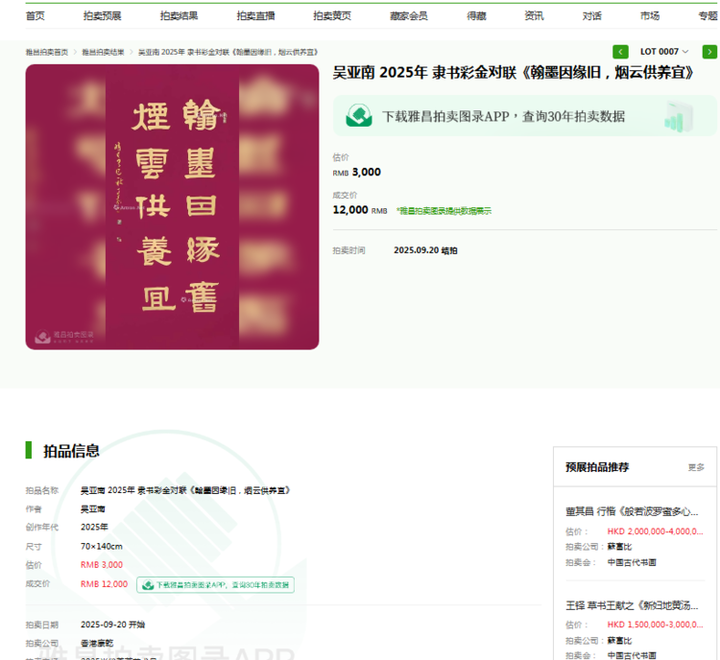Screen dimensions: 720x660
Task: Click the creation year value 2025年
Action: click(94, 527)
